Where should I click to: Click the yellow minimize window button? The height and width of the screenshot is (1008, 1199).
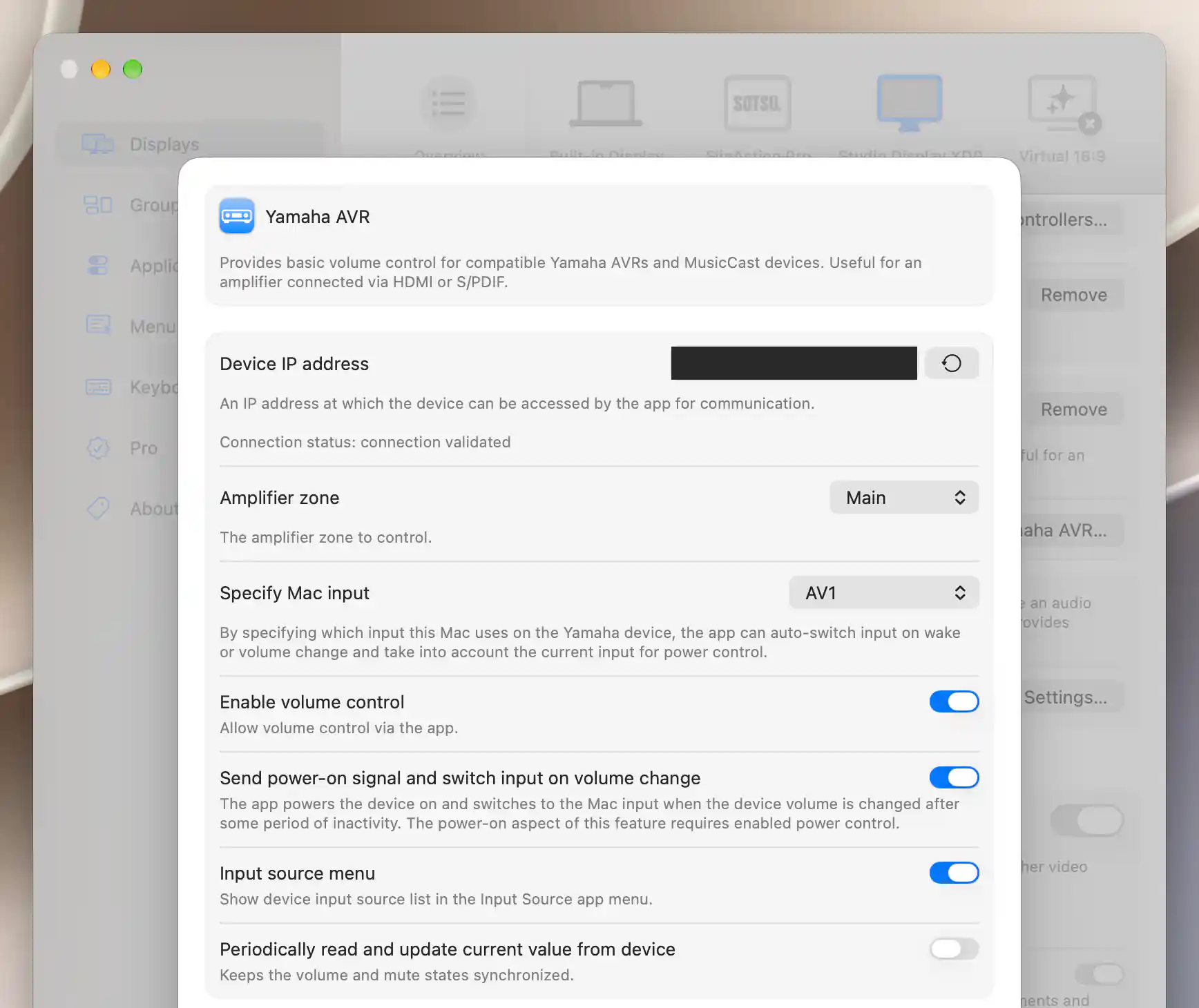[101, 69]
